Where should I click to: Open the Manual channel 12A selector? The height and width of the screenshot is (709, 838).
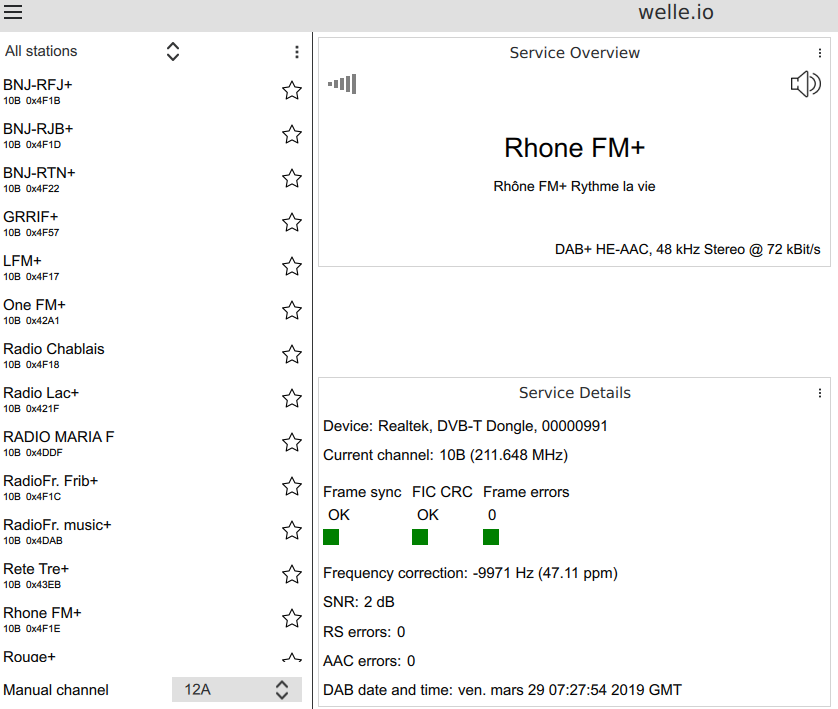pos(237,690)
